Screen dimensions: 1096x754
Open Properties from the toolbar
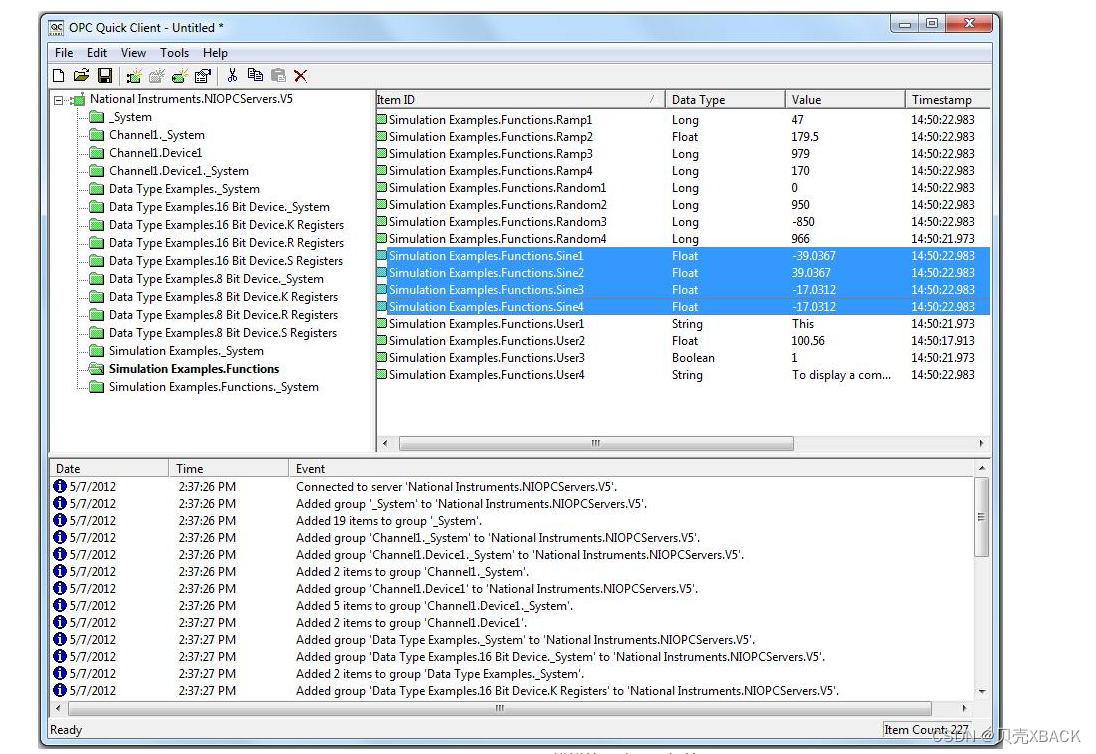pos(203,75)
